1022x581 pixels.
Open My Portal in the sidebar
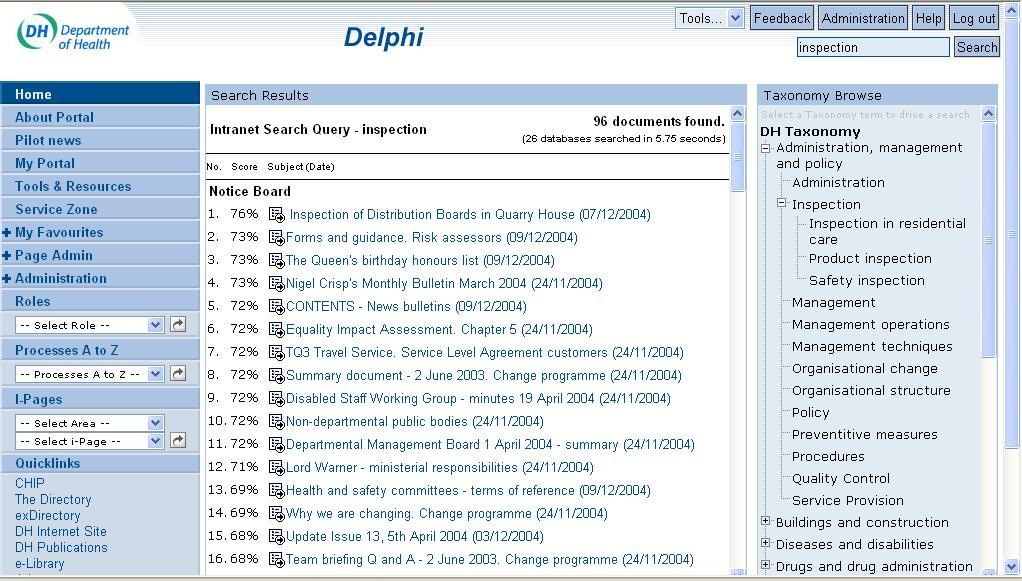click(x=100, y=163)
